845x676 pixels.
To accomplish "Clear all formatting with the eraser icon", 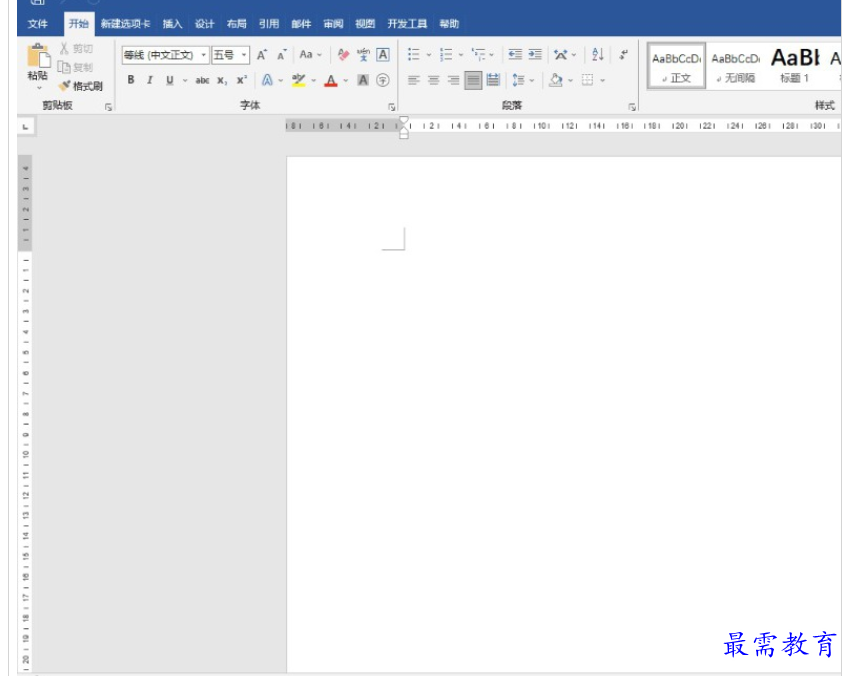I will click(x=343, y=54).
